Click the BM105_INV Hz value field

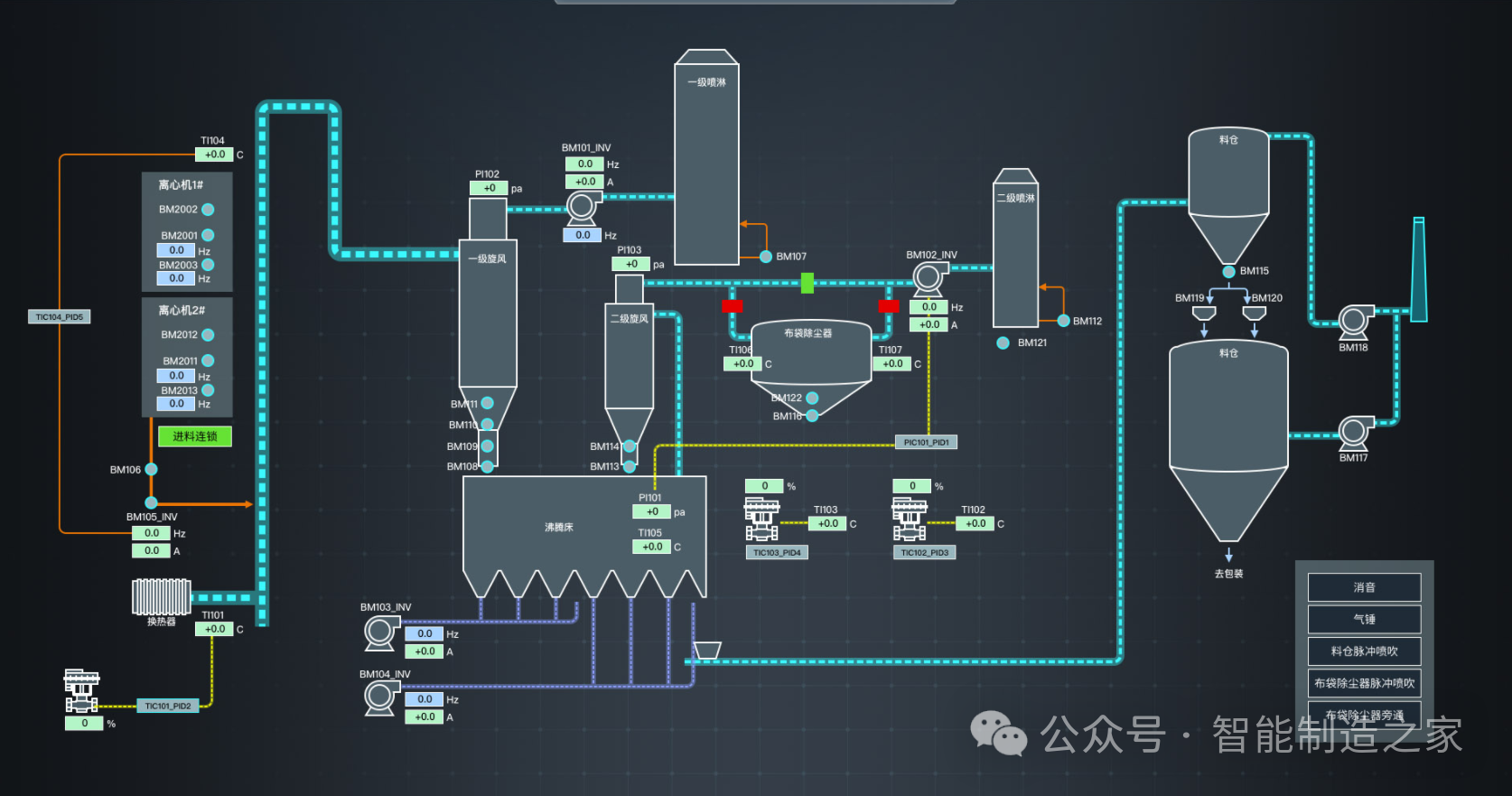click(x=152, y=534)
